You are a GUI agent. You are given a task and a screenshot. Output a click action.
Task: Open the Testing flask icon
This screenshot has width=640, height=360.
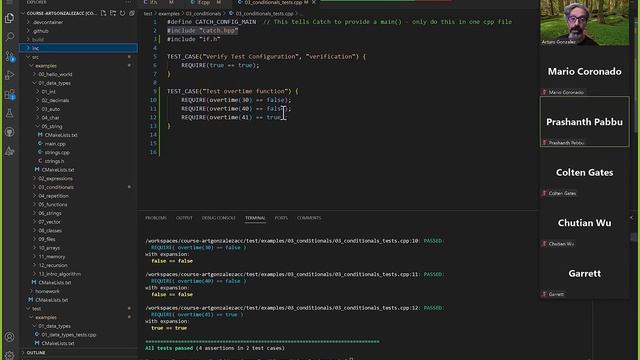point(9,113)
